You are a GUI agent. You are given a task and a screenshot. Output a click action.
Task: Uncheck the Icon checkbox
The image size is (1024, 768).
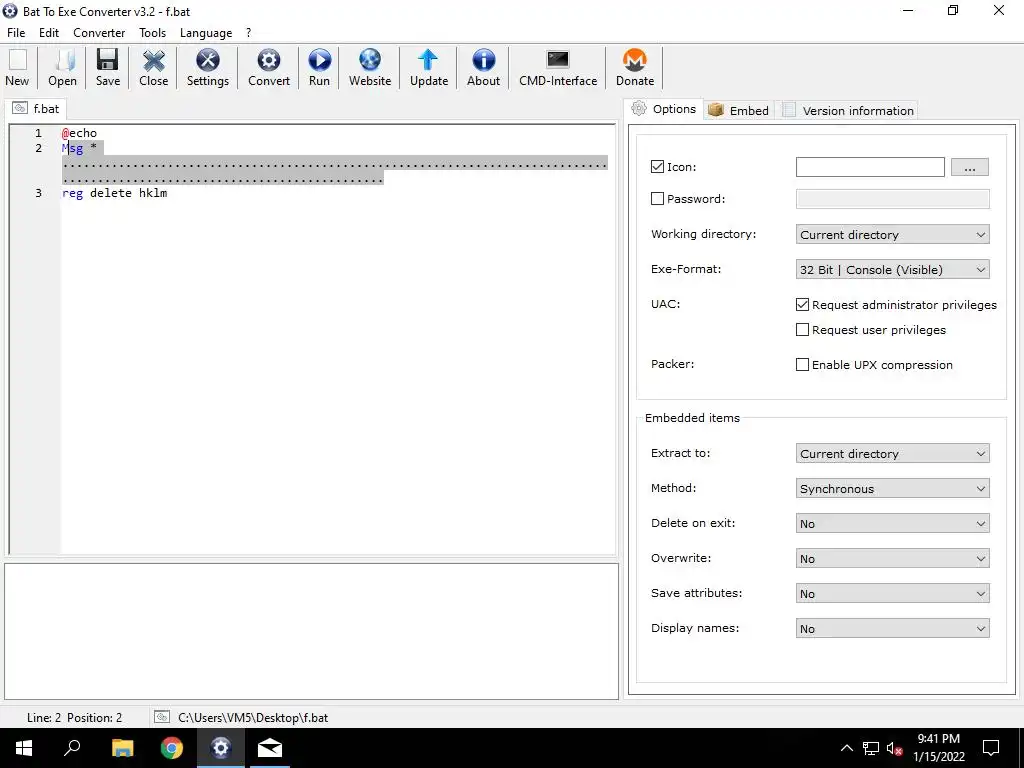click(658, 167)
